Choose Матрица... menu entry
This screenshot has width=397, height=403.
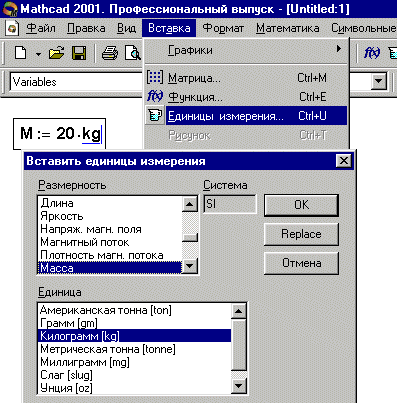246,78
